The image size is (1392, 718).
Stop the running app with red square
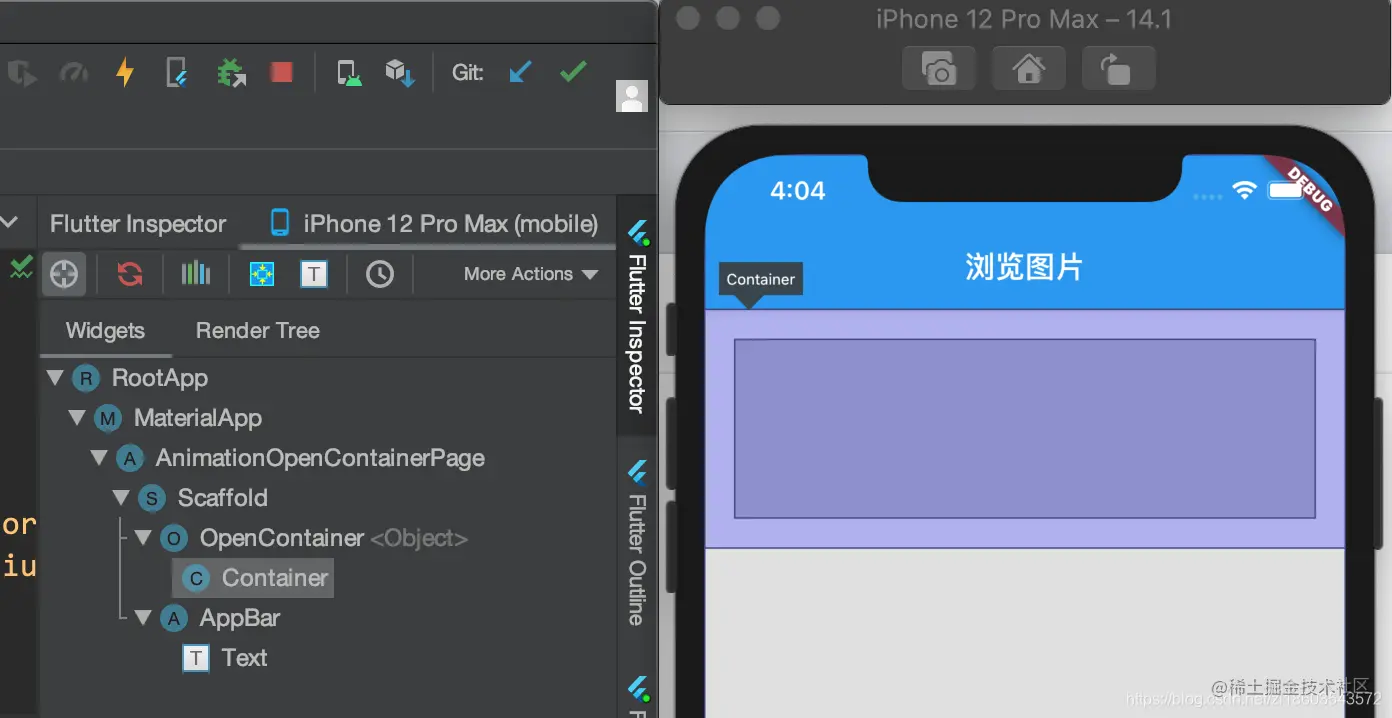(282, 72)
